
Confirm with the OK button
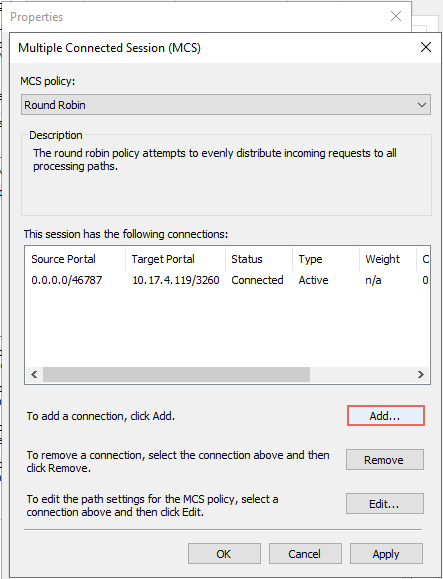(224, 554)
